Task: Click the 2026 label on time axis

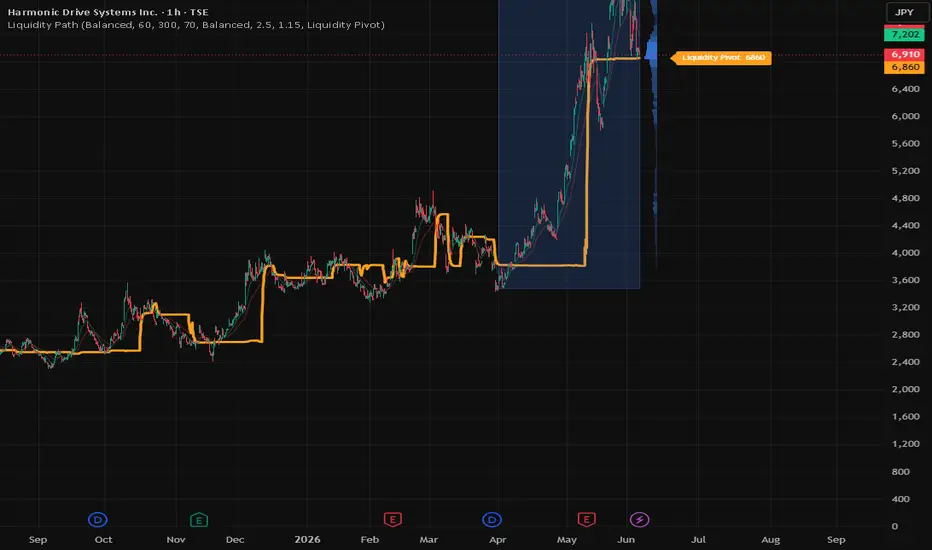Action: point(307,539)
